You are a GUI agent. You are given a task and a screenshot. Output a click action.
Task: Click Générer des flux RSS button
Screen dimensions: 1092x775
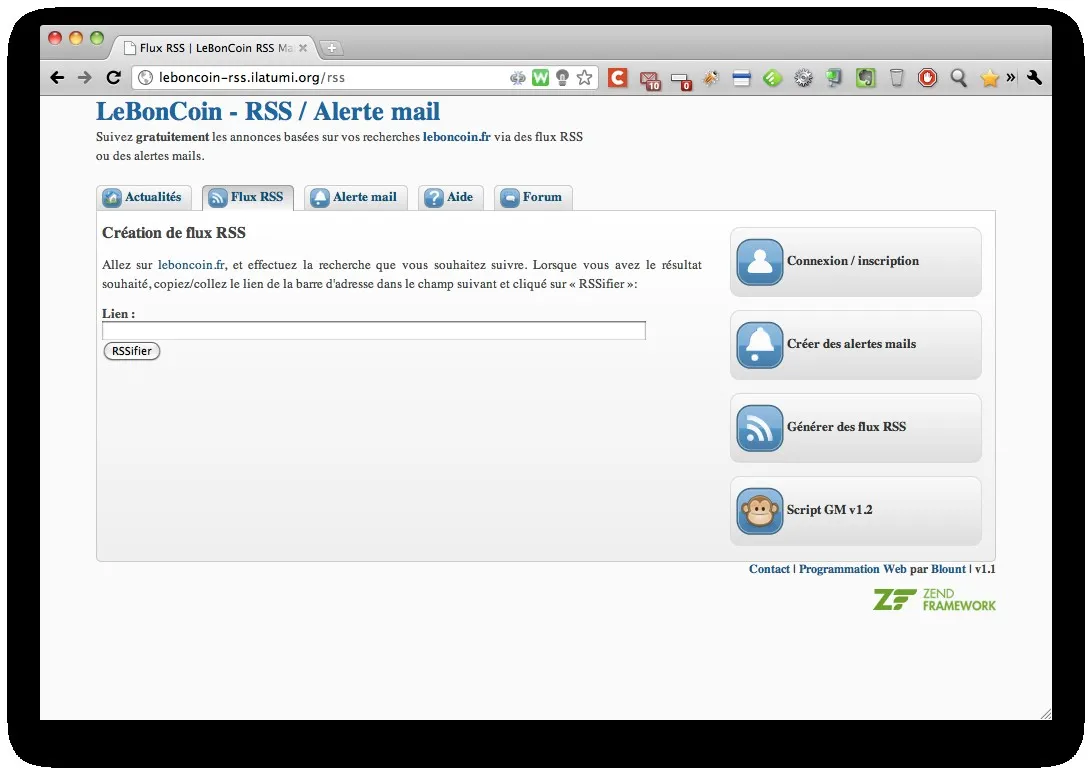[x=856, y=428]
